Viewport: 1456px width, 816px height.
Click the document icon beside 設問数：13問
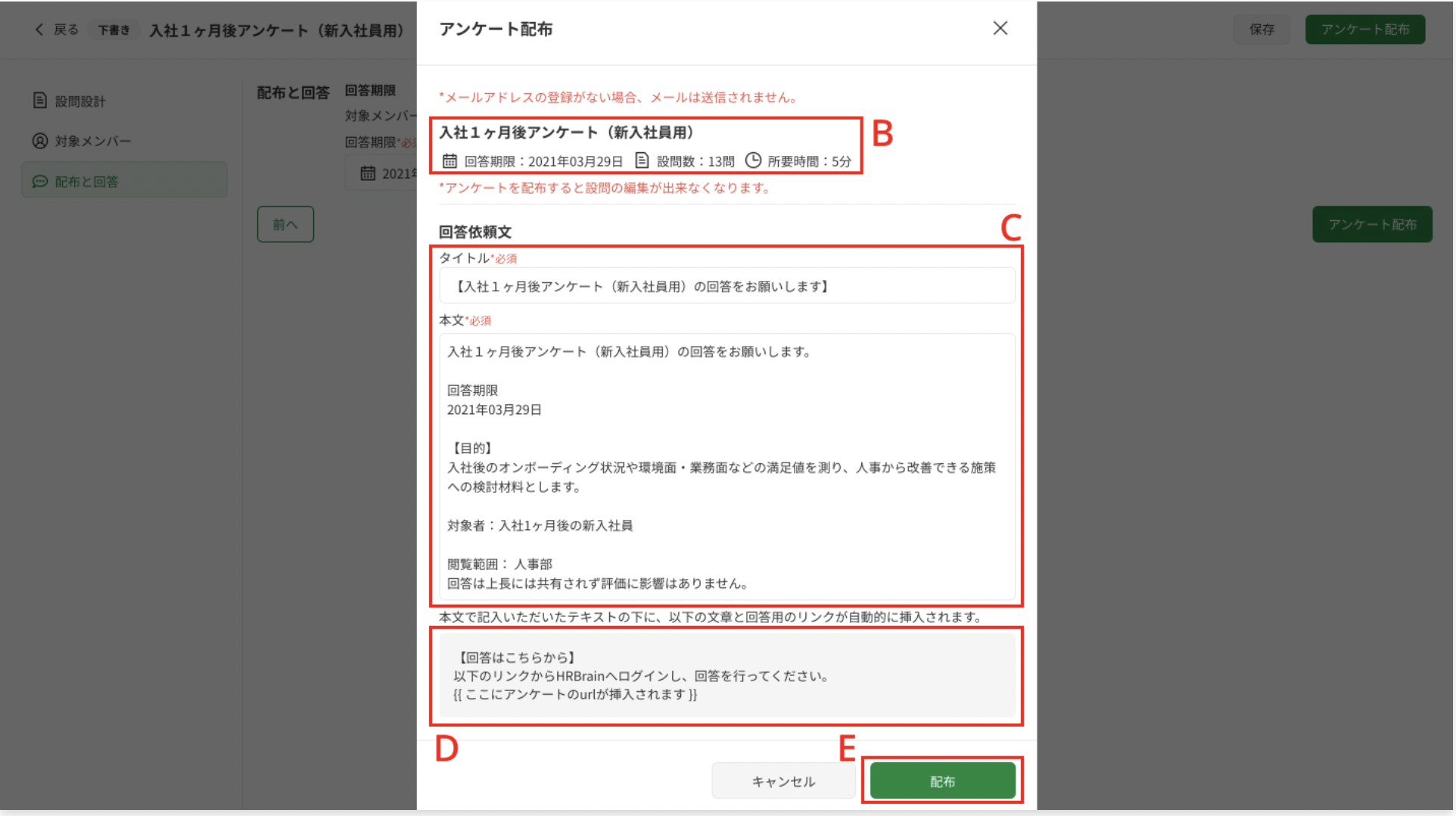642,160
